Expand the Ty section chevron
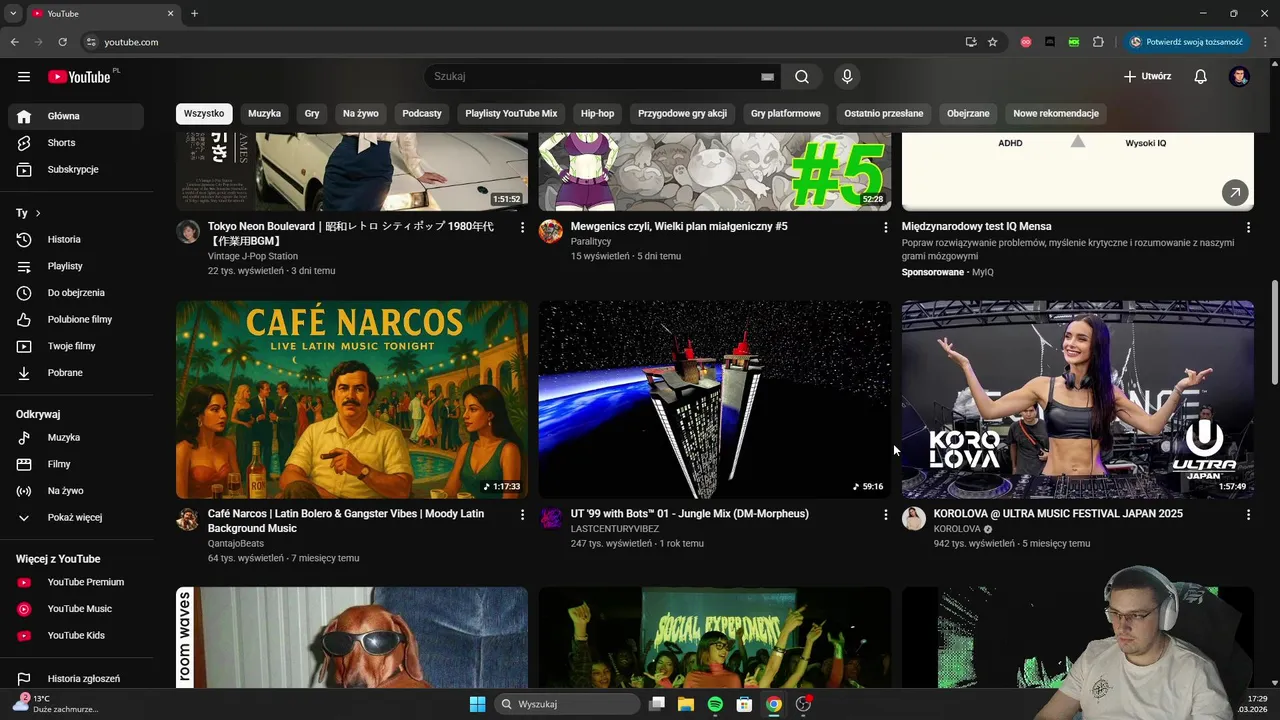1280x720 pixels. tap(38, 213)
